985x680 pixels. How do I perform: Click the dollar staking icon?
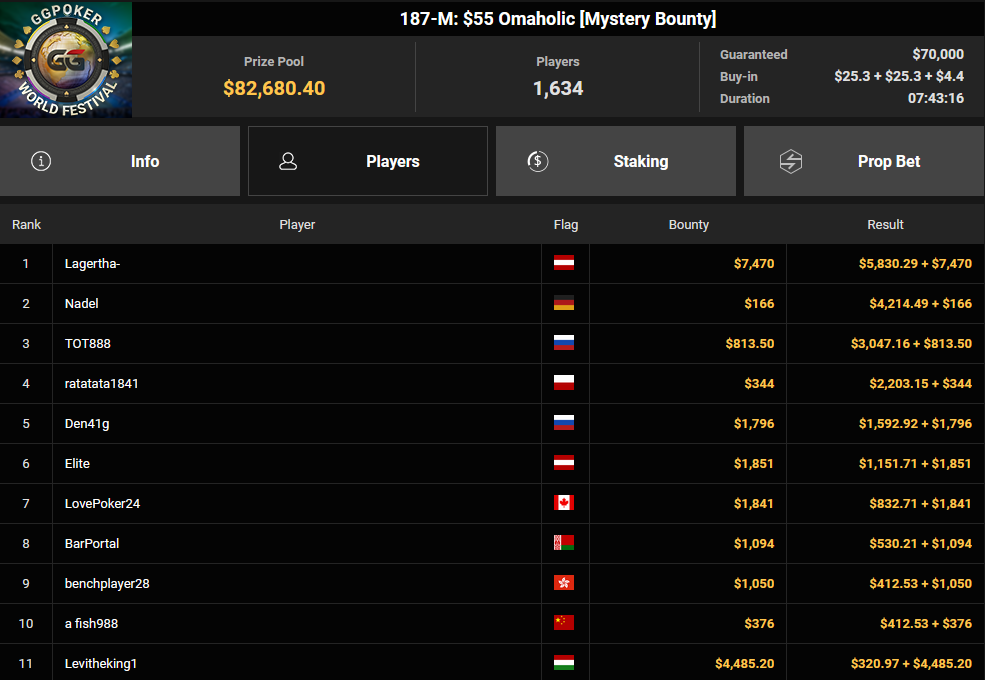[x=538, y=161]
